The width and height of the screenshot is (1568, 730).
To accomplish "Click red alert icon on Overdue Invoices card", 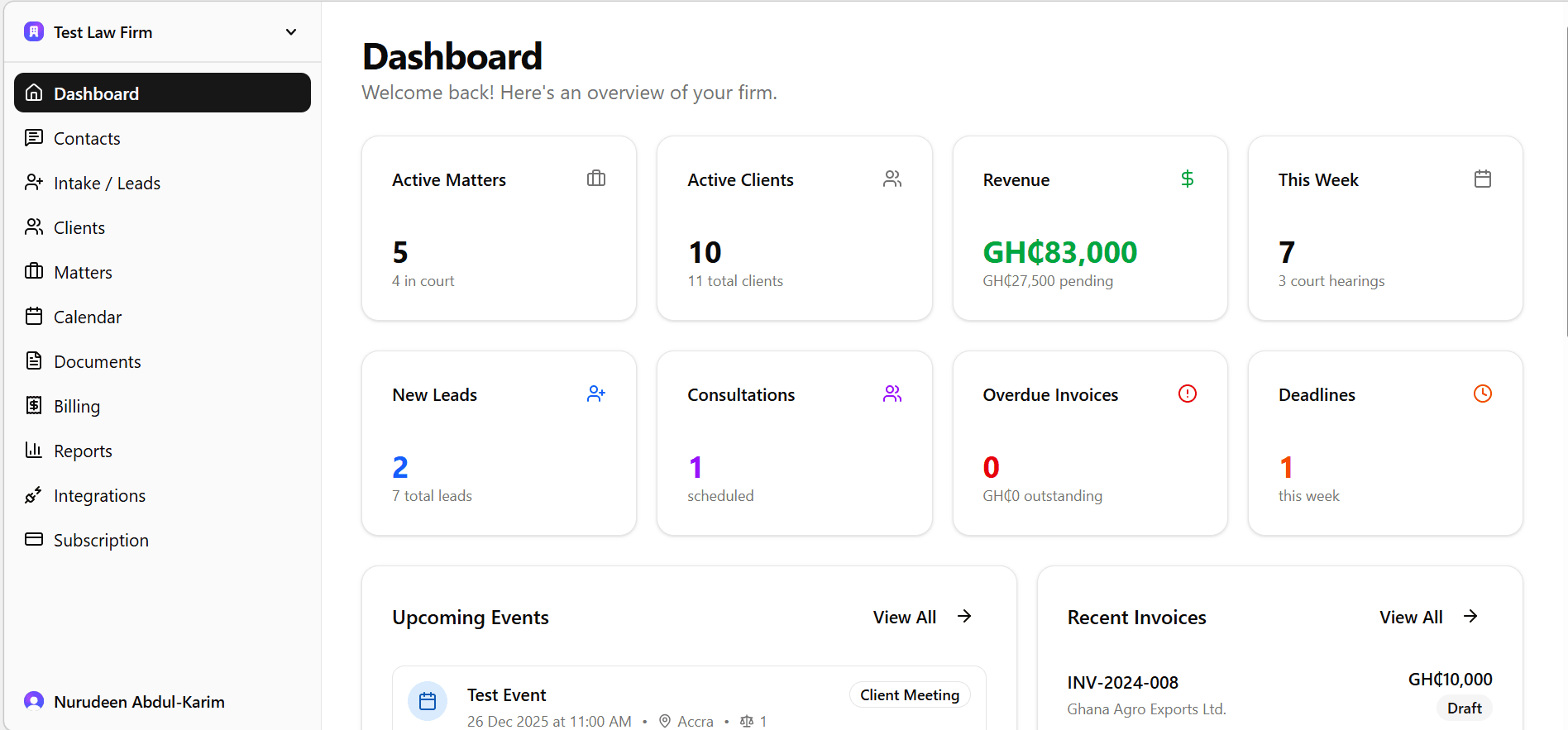I will (1188, 394).
